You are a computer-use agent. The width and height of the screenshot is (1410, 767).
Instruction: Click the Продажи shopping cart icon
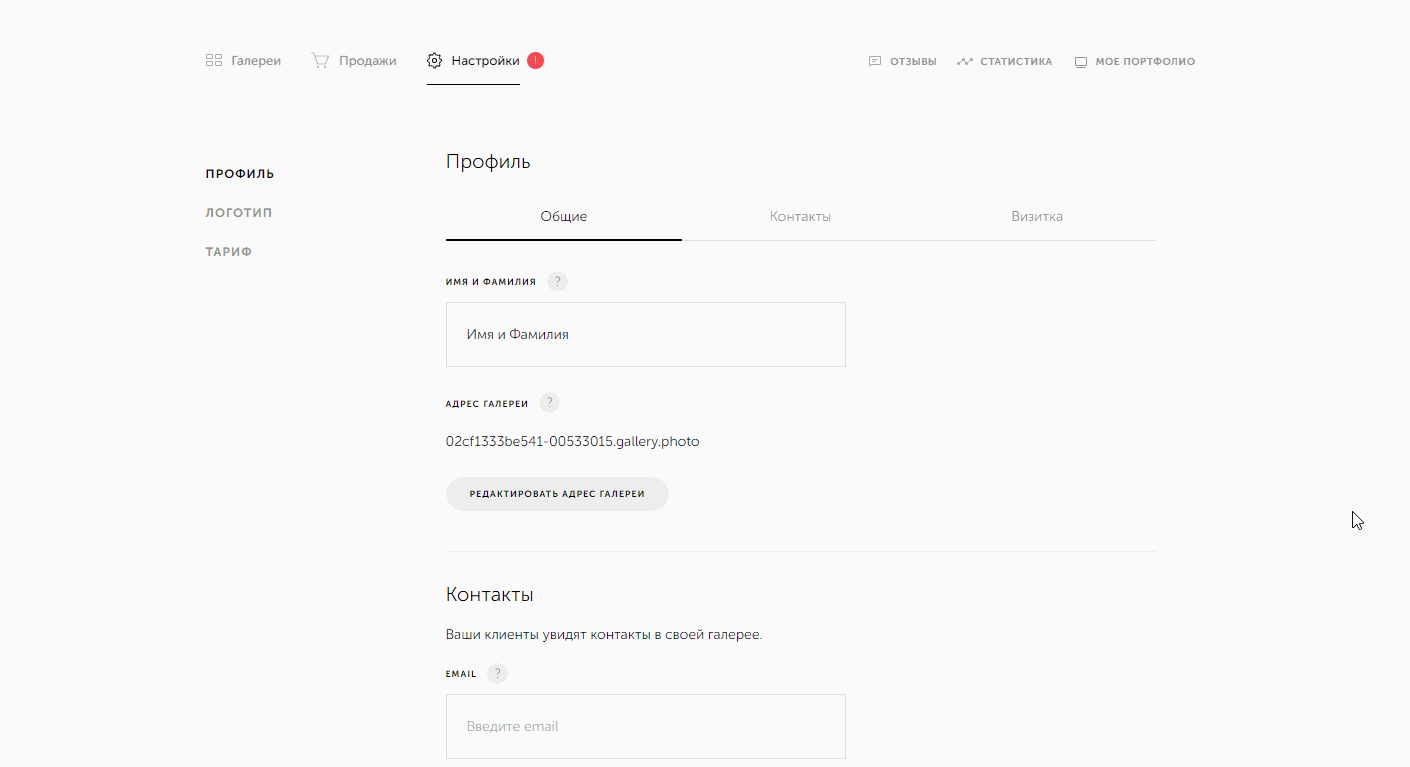tap(320, 61)
